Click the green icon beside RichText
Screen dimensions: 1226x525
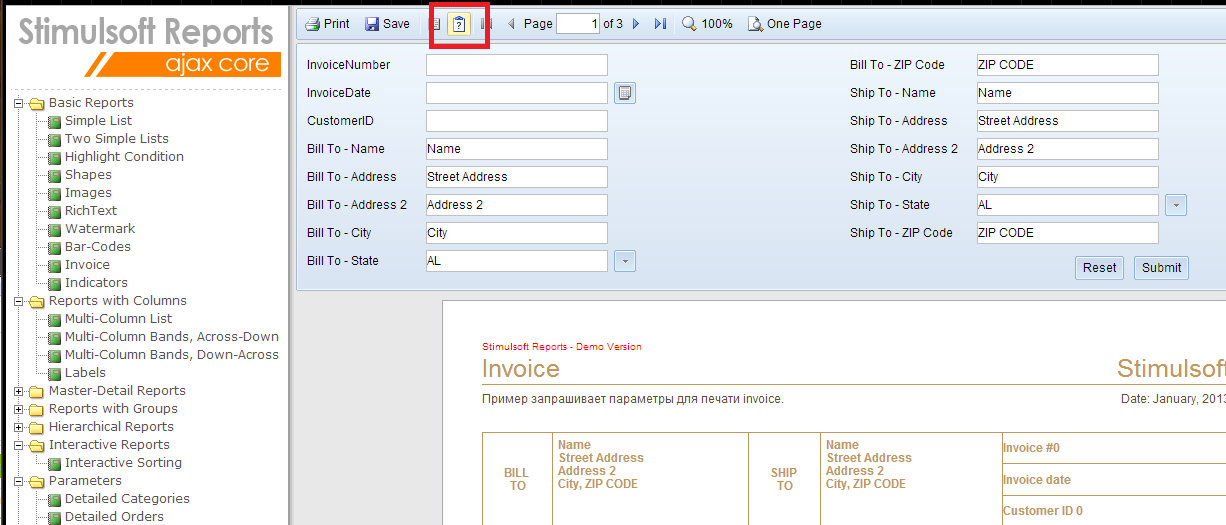click(x=54, y=211)
